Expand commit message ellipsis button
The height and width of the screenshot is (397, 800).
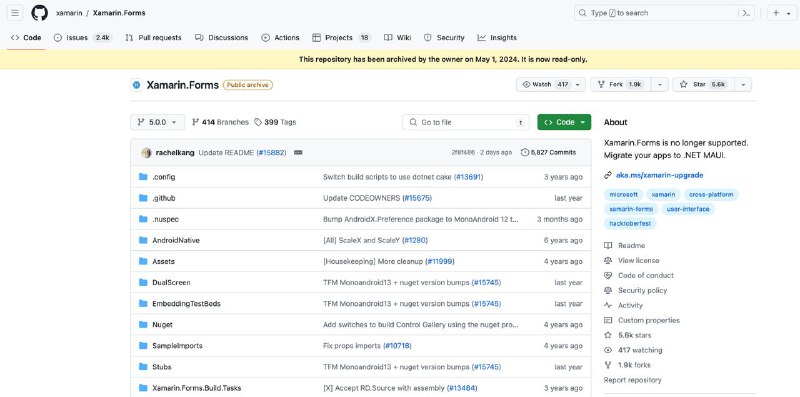(298, 153)
